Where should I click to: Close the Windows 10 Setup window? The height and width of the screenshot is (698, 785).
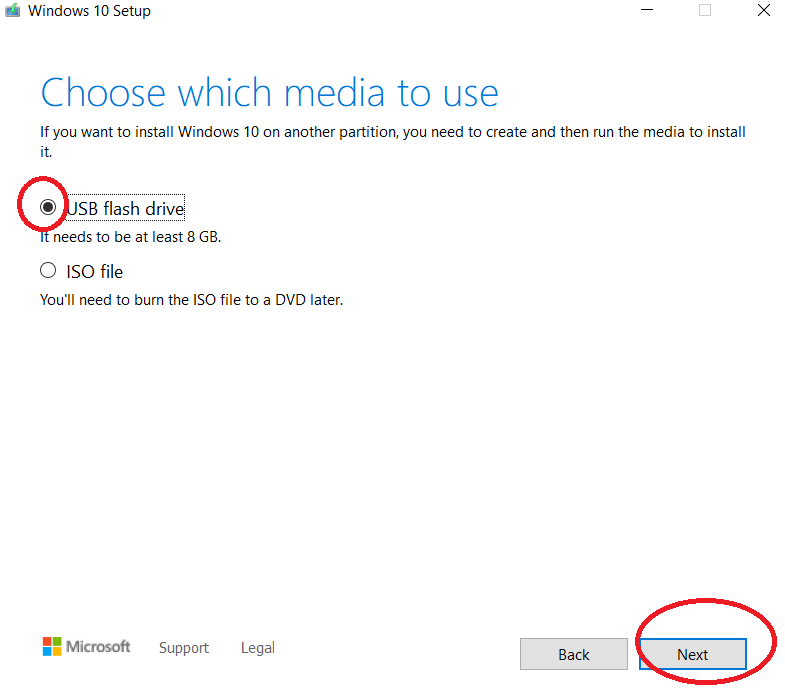click(x=764, y=10)
